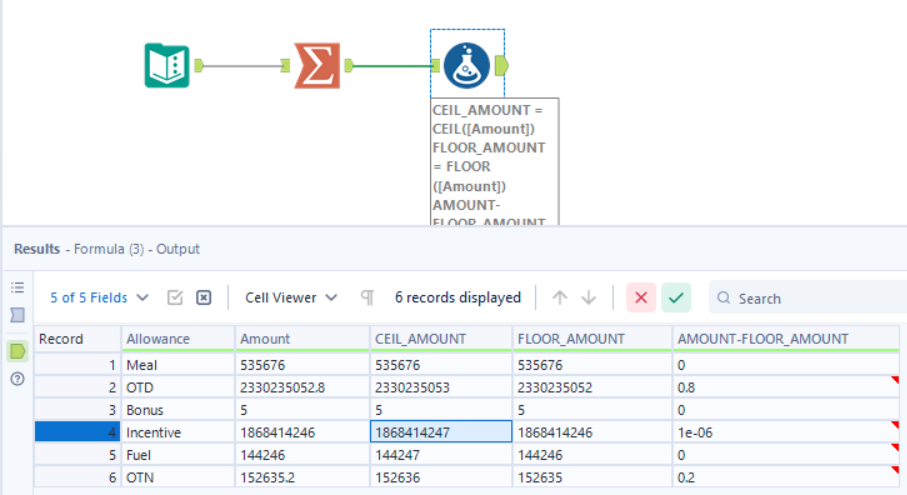Screen dimensions: 907x495
Task: Click the down arrow next record button
Action: click(x=589, y=298)
